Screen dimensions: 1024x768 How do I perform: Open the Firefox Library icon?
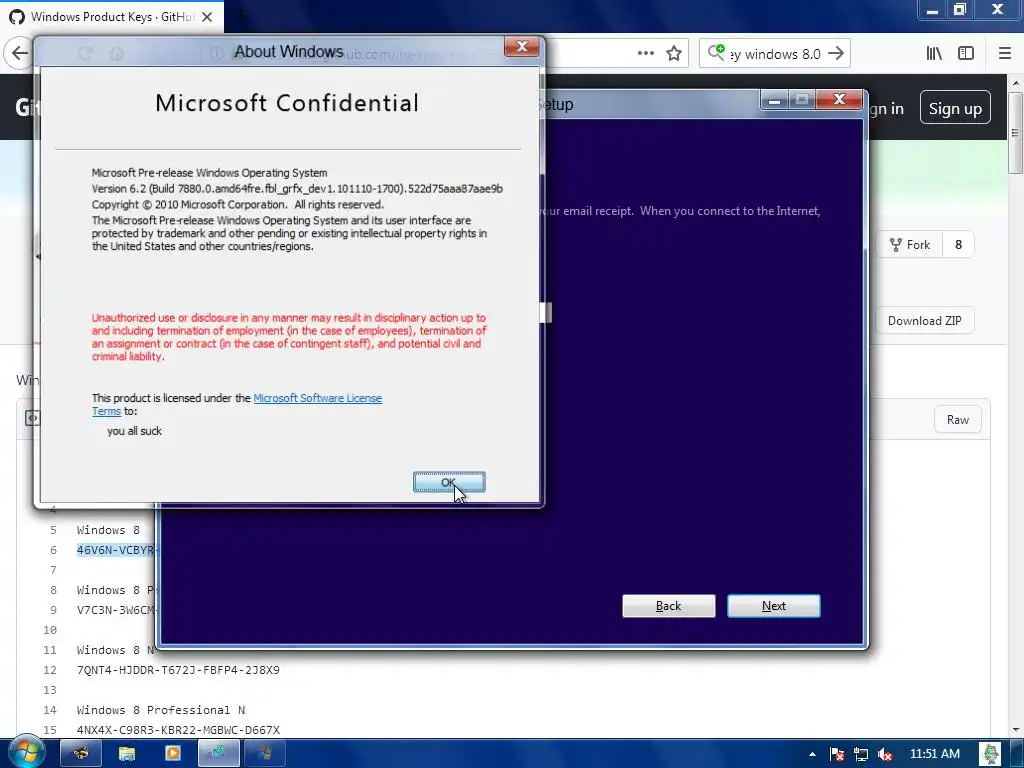tap(934, 54)
